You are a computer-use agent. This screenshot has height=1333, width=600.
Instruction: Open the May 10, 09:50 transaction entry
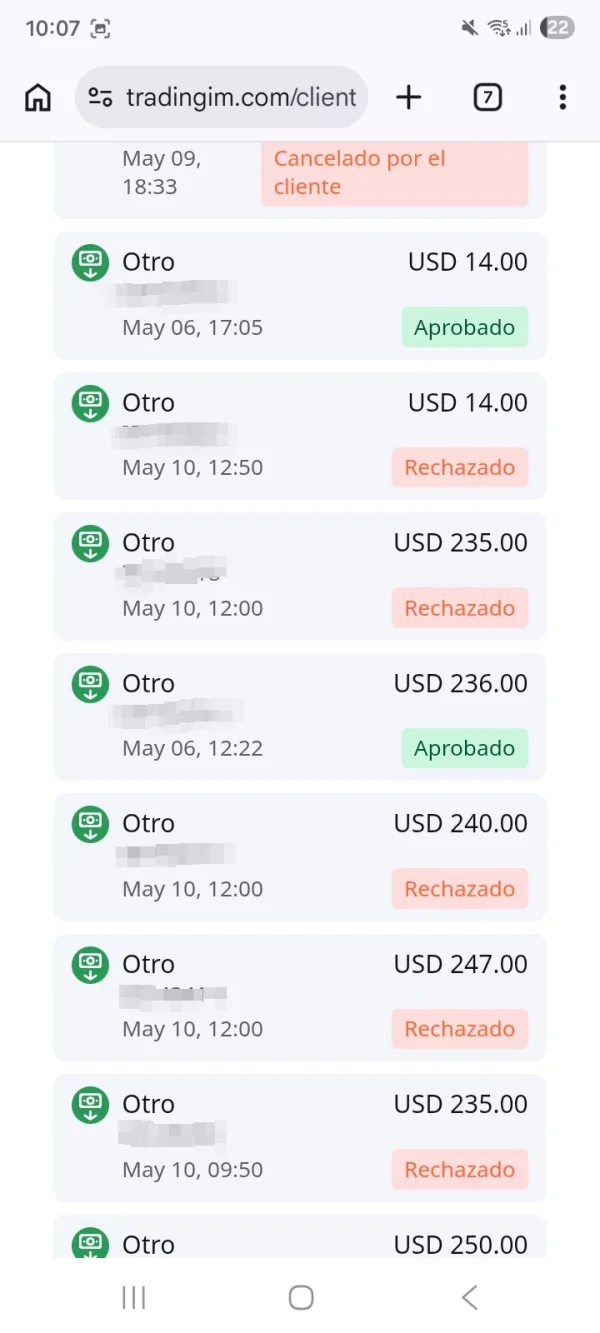pyautogui.click(x=300, y=1138)
